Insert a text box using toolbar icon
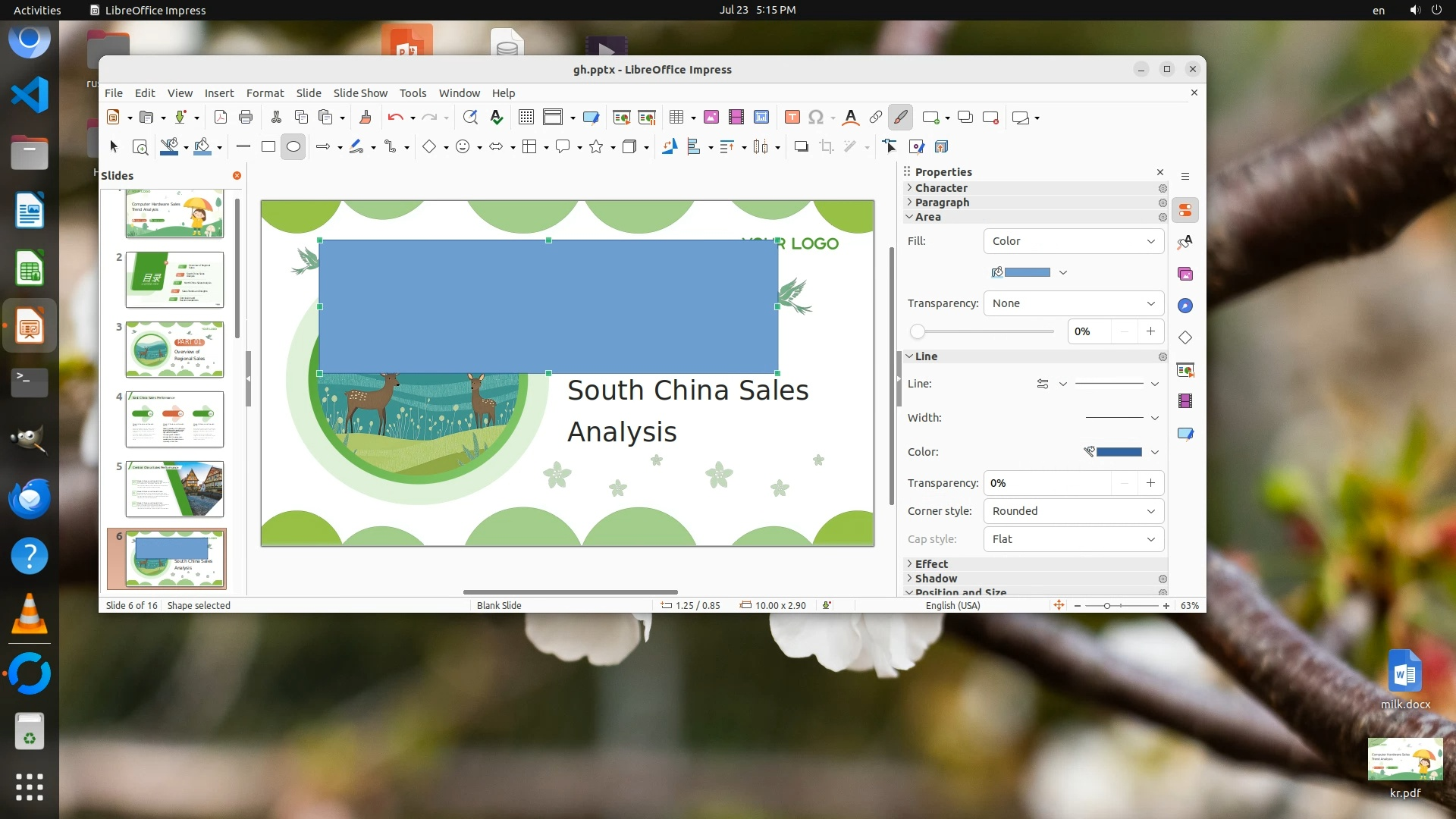1456x819 pixels. [792, 117]
